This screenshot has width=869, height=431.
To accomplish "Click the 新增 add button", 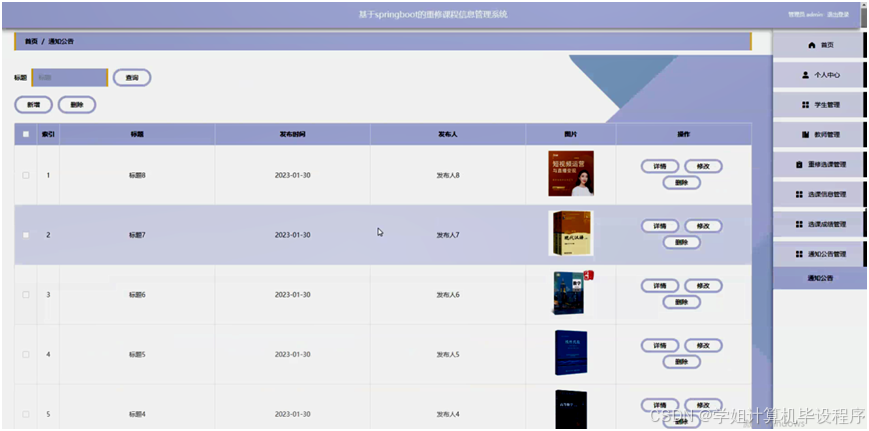I will 33,105.
